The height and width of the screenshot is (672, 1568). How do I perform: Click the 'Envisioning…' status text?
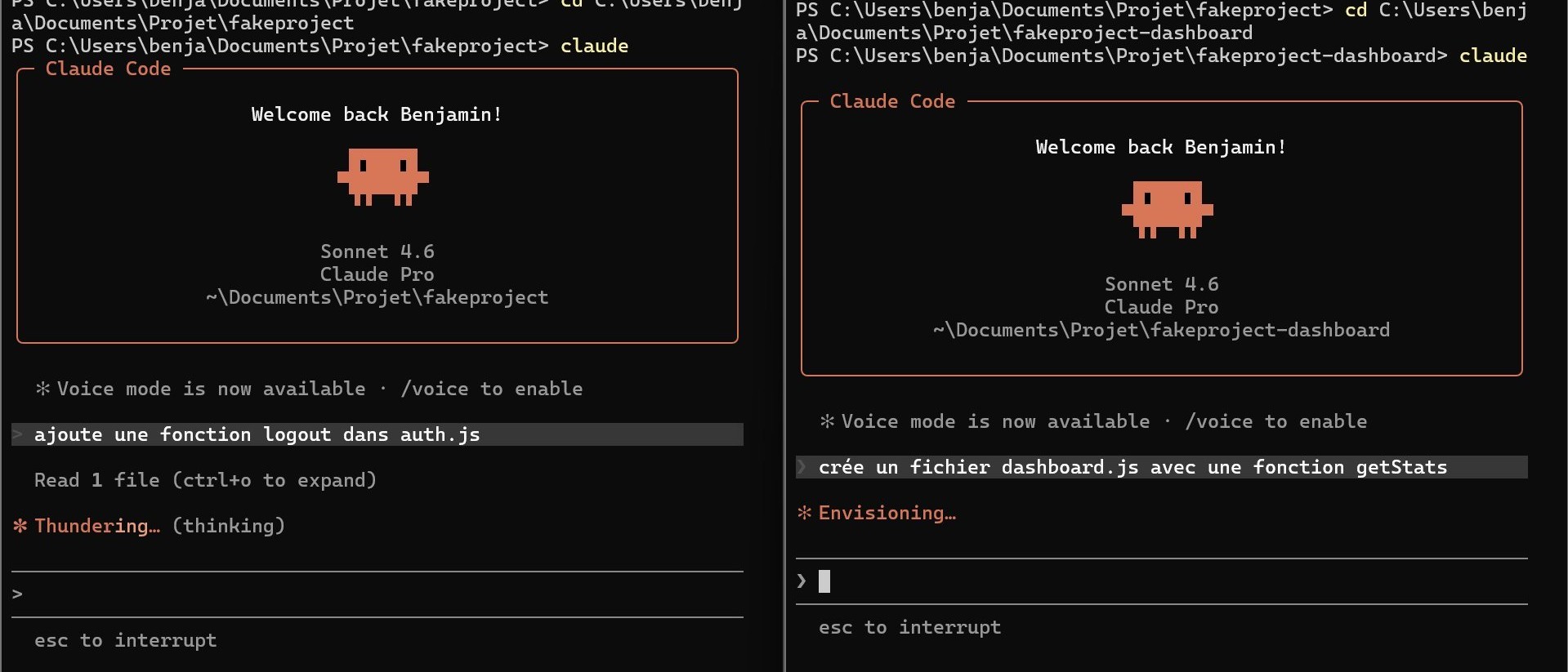tap(887, 513)
